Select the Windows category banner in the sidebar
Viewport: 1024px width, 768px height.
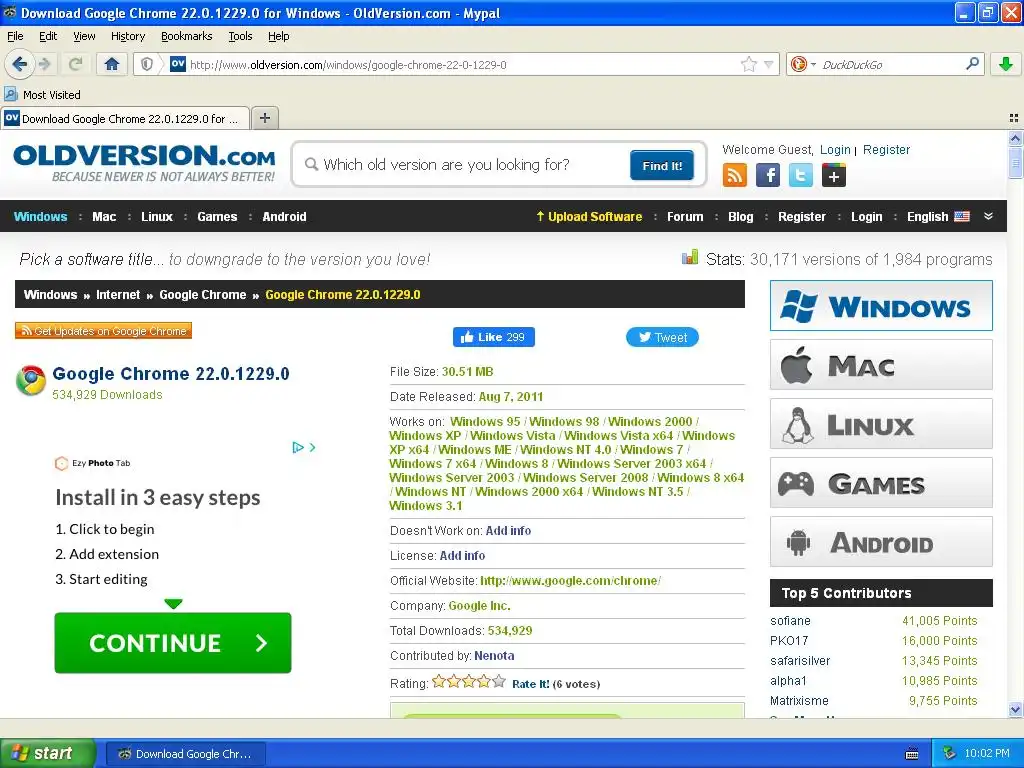coord(881,306)
